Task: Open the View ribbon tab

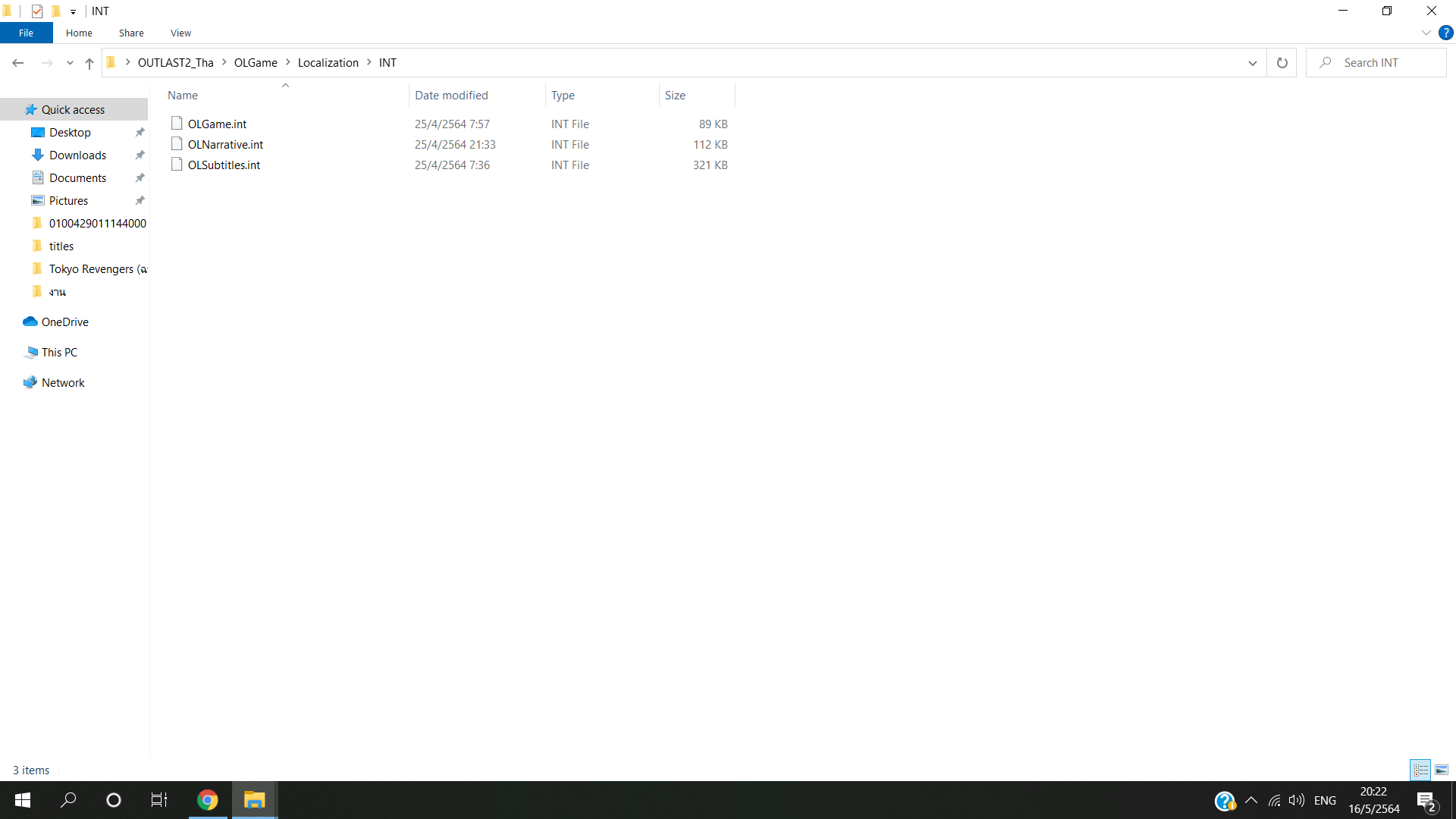Action: 180,33
